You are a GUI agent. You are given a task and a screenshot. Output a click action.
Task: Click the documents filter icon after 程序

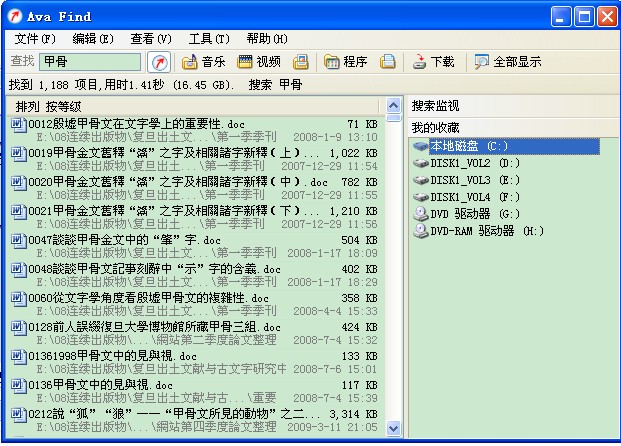[388, 62]
